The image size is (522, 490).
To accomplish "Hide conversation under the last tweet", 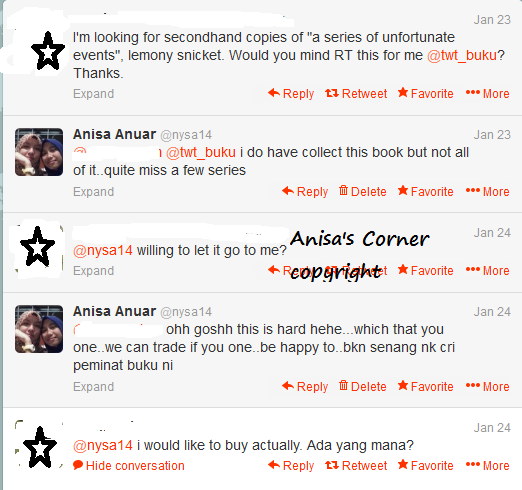I will point(129,466).
